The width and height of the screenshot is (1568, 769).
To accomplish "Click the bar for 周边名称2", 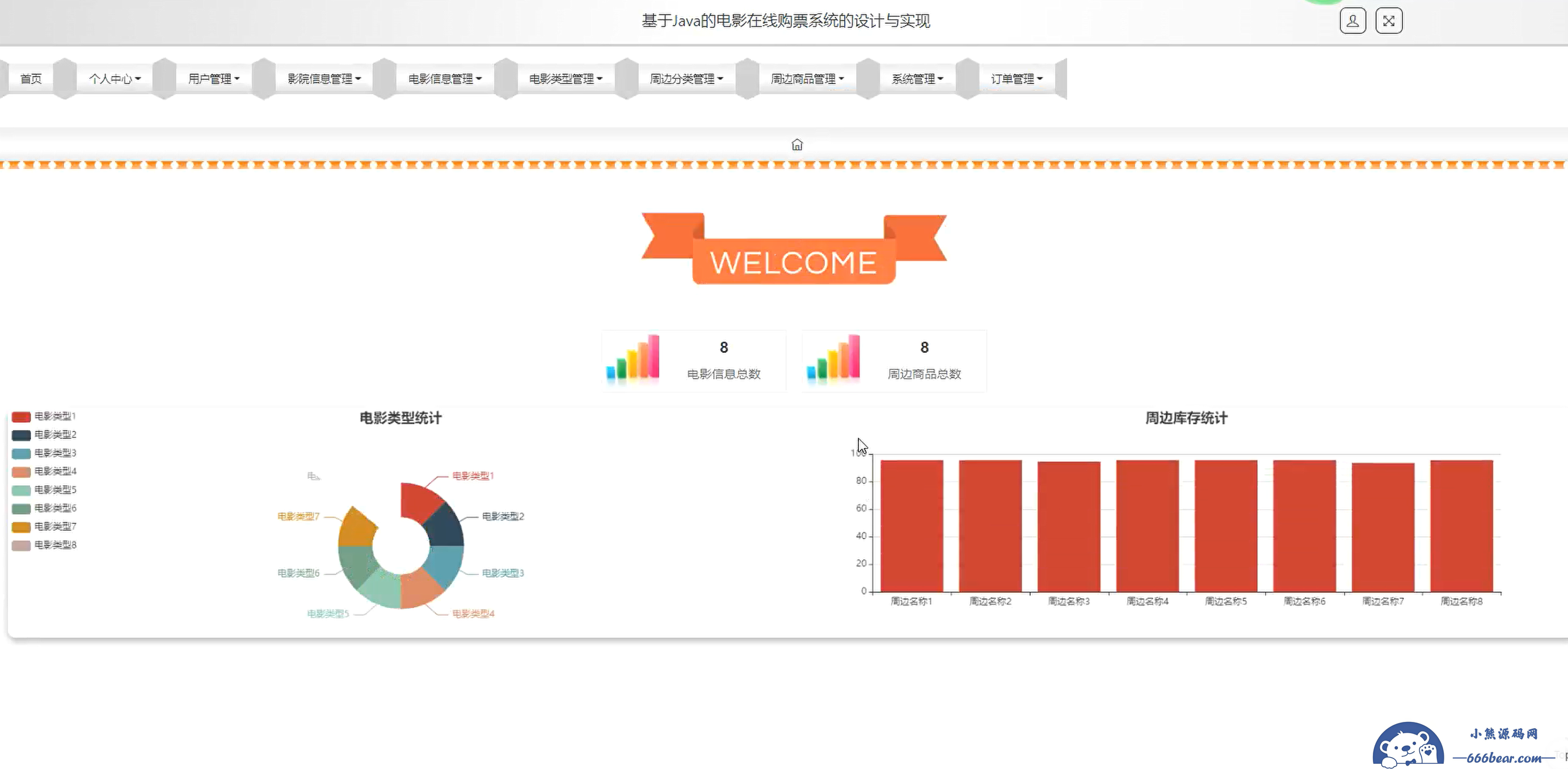I will 990,526.
